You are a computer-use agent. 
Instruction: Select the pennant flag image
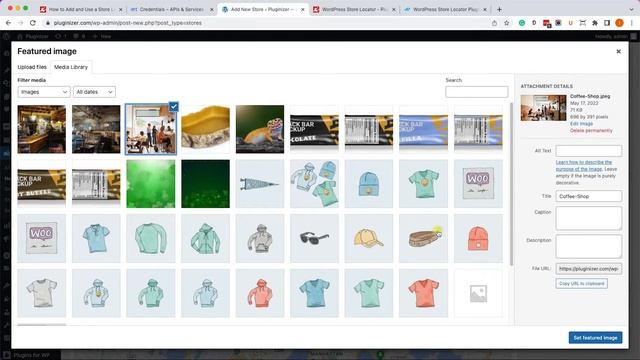[x=260, y=184]
